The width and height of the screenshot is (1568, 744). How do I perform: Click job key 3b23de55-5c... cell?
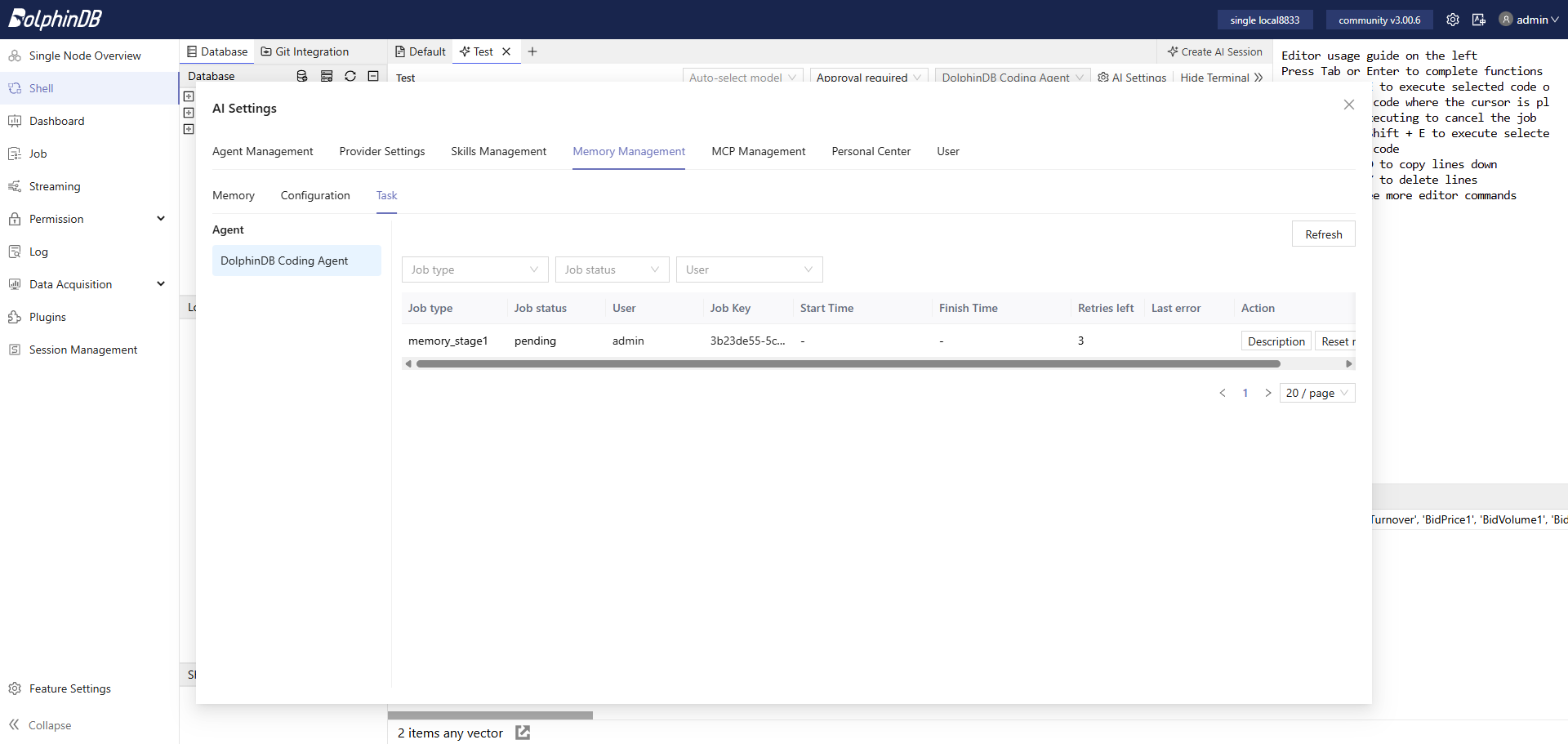point(747,341)
